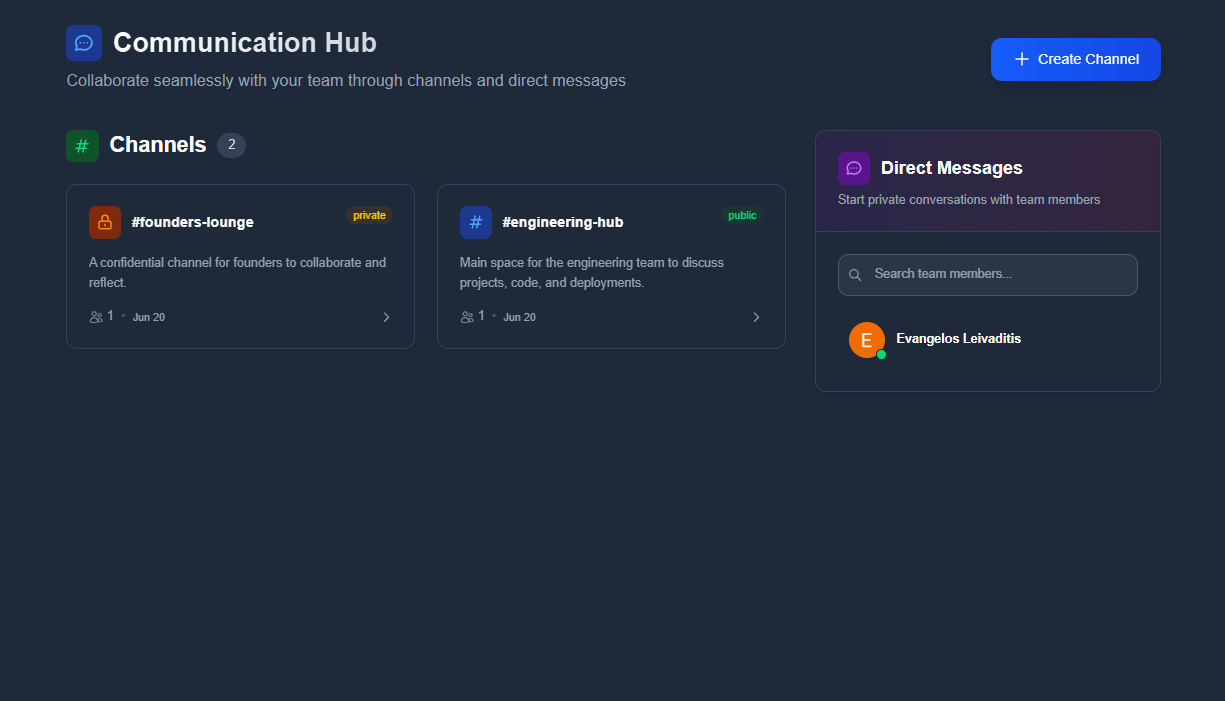
Task: Click the Jun 20 date on #founders-lounge
Action: (x=149, y=317)
